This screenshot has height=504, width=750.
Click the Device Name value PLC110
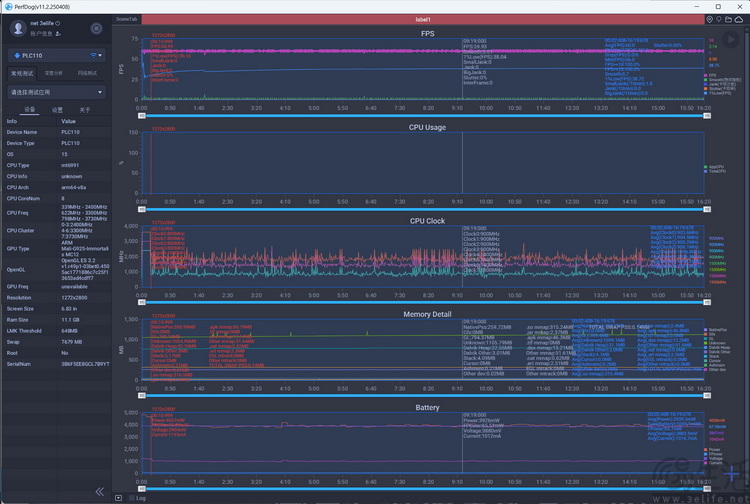70,132
